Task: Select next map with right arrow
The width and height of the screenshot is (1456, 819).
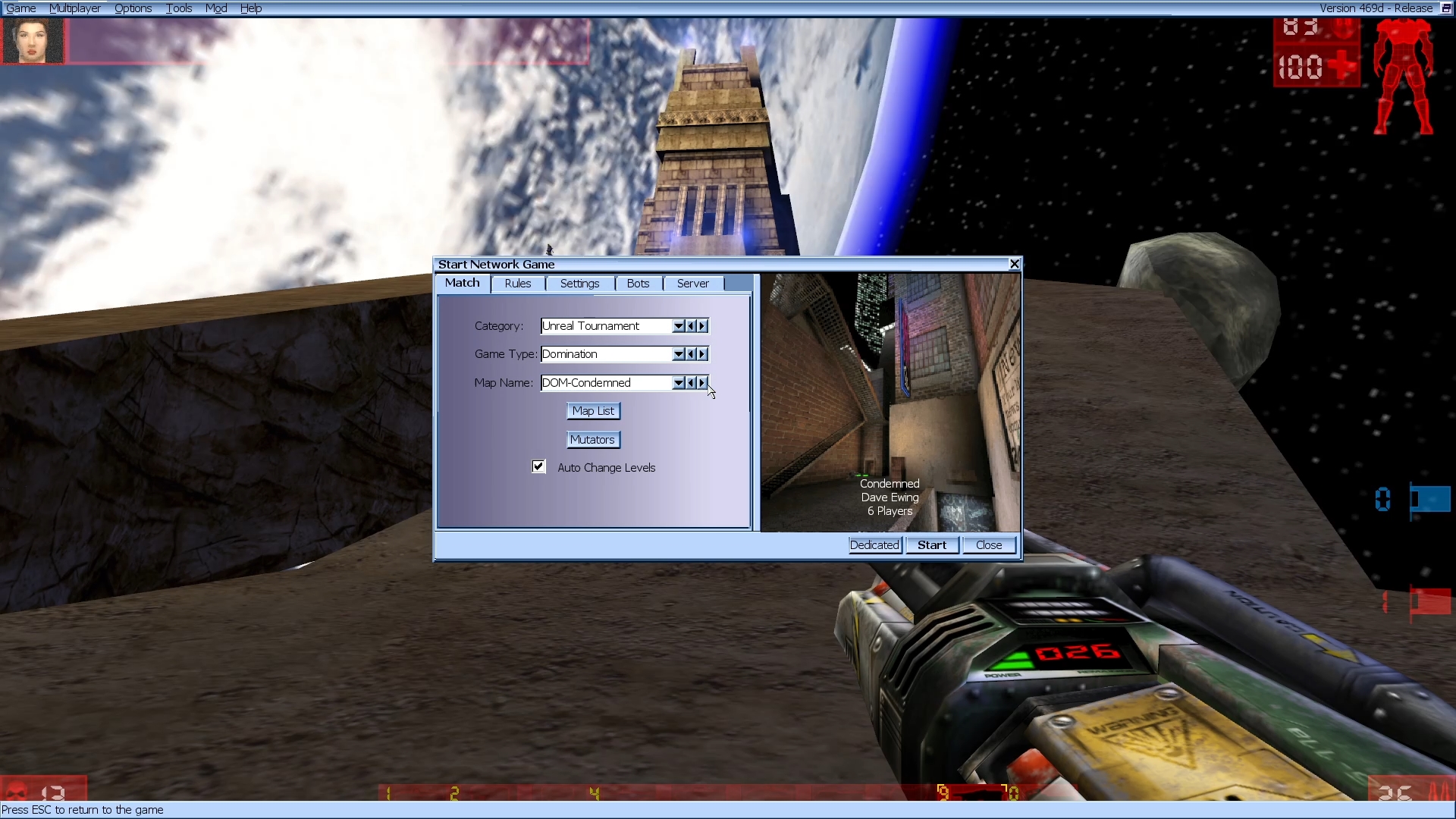Action: (x=702, y=383)
